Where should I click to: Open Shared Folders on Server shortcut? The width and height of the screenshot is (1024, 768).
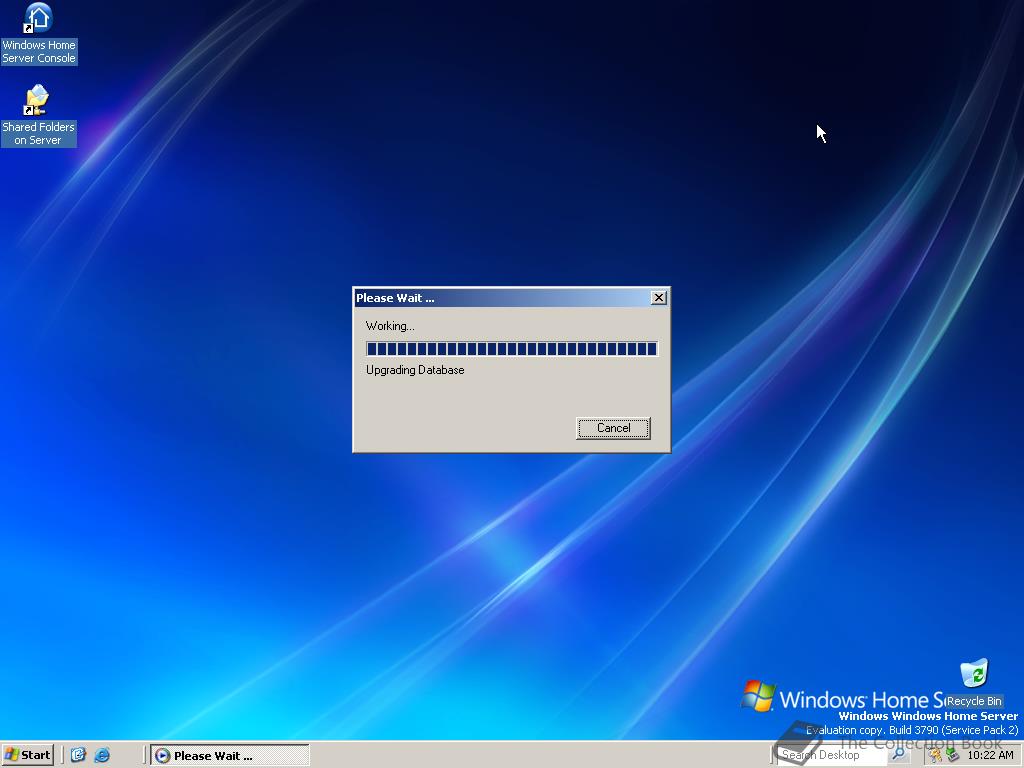[x=38, y=116]
